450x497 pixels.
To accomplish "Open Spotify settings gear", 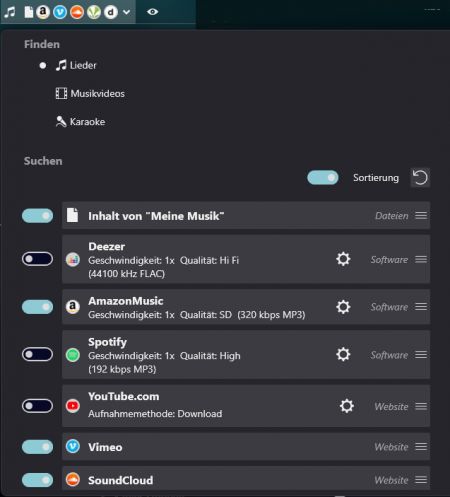I will click(x=343, y=354).
